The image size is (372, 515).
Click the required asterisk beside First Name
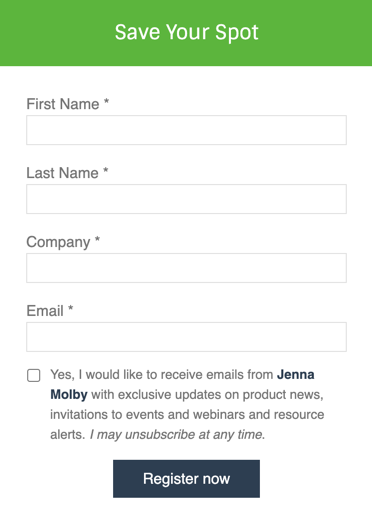click(x=106, y=101)
